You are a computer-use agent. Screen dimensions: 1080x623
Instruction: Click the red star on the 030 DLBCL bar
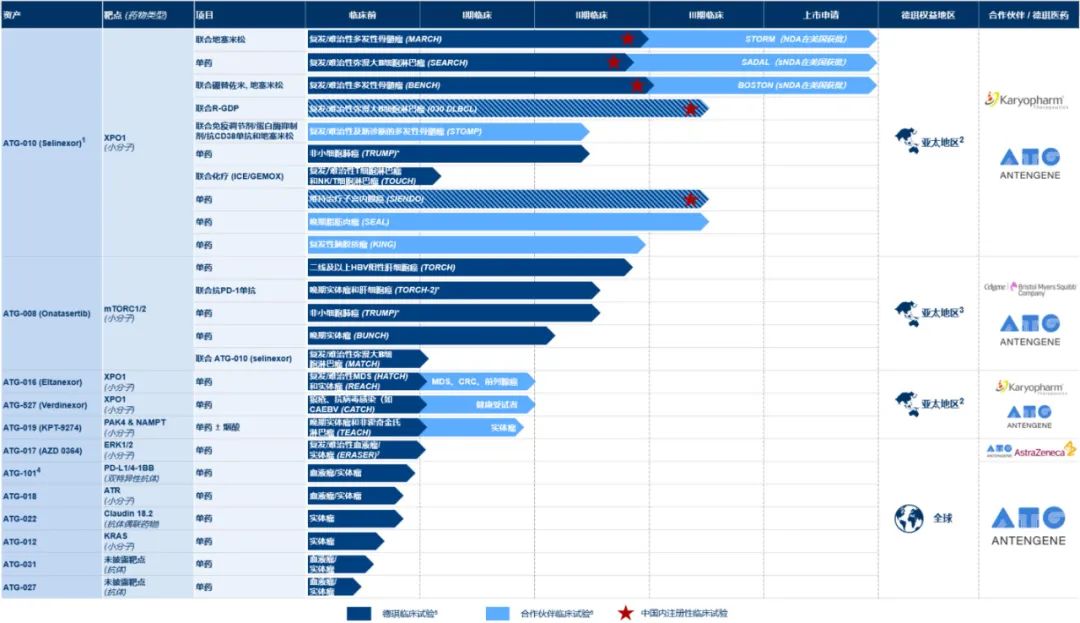click(x=690, y=108)
